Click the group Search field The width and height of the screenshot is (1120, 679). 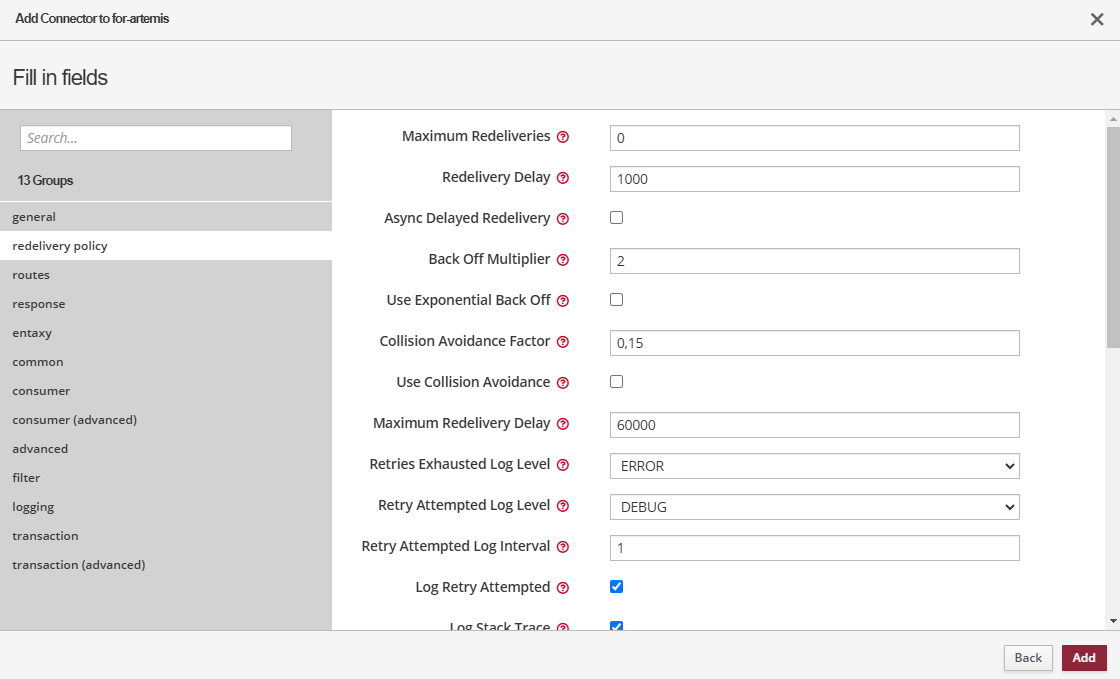click(x=156, y=138)
